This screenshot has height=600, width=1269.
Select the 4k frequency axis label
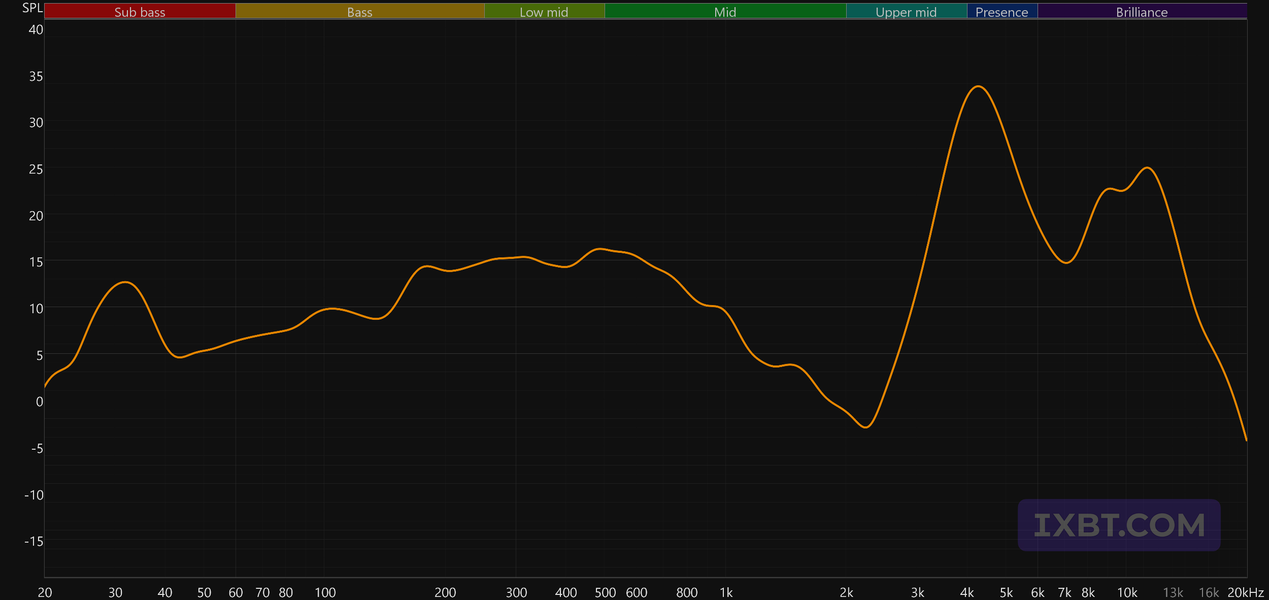967,592
